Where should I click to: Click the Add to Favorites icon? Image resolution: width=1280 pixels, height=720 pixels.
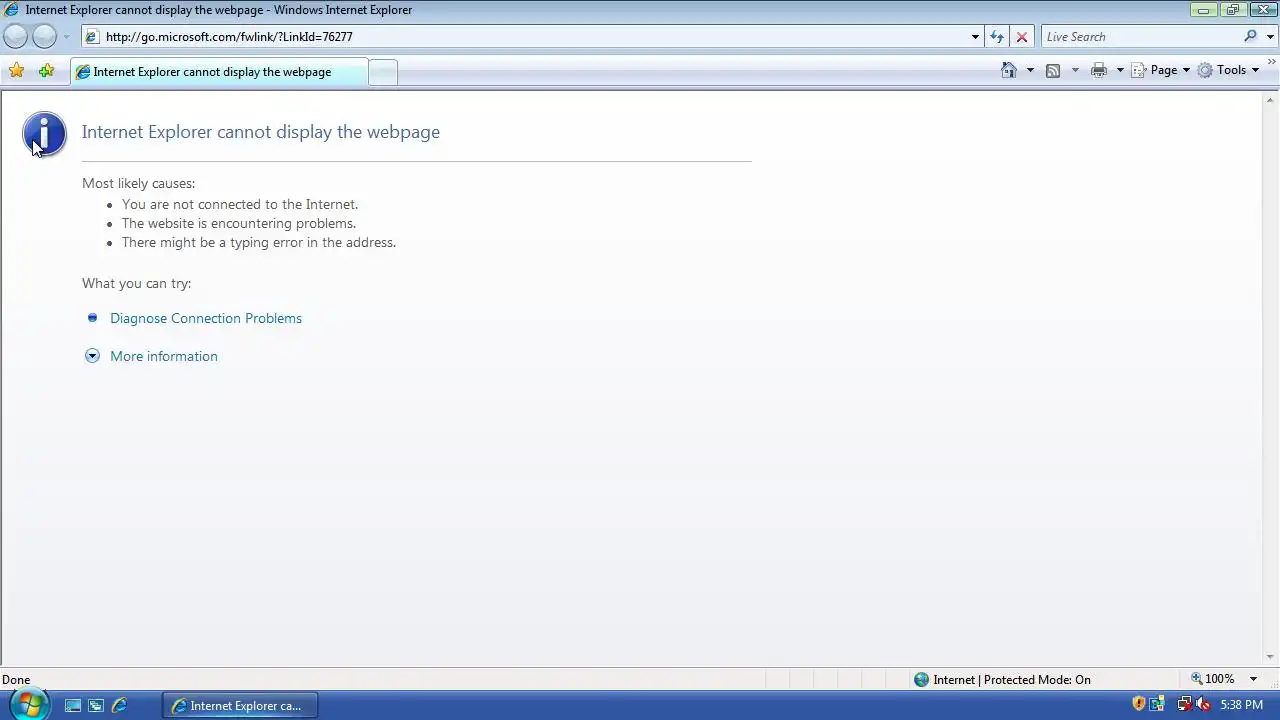click(x=46, y=71)
